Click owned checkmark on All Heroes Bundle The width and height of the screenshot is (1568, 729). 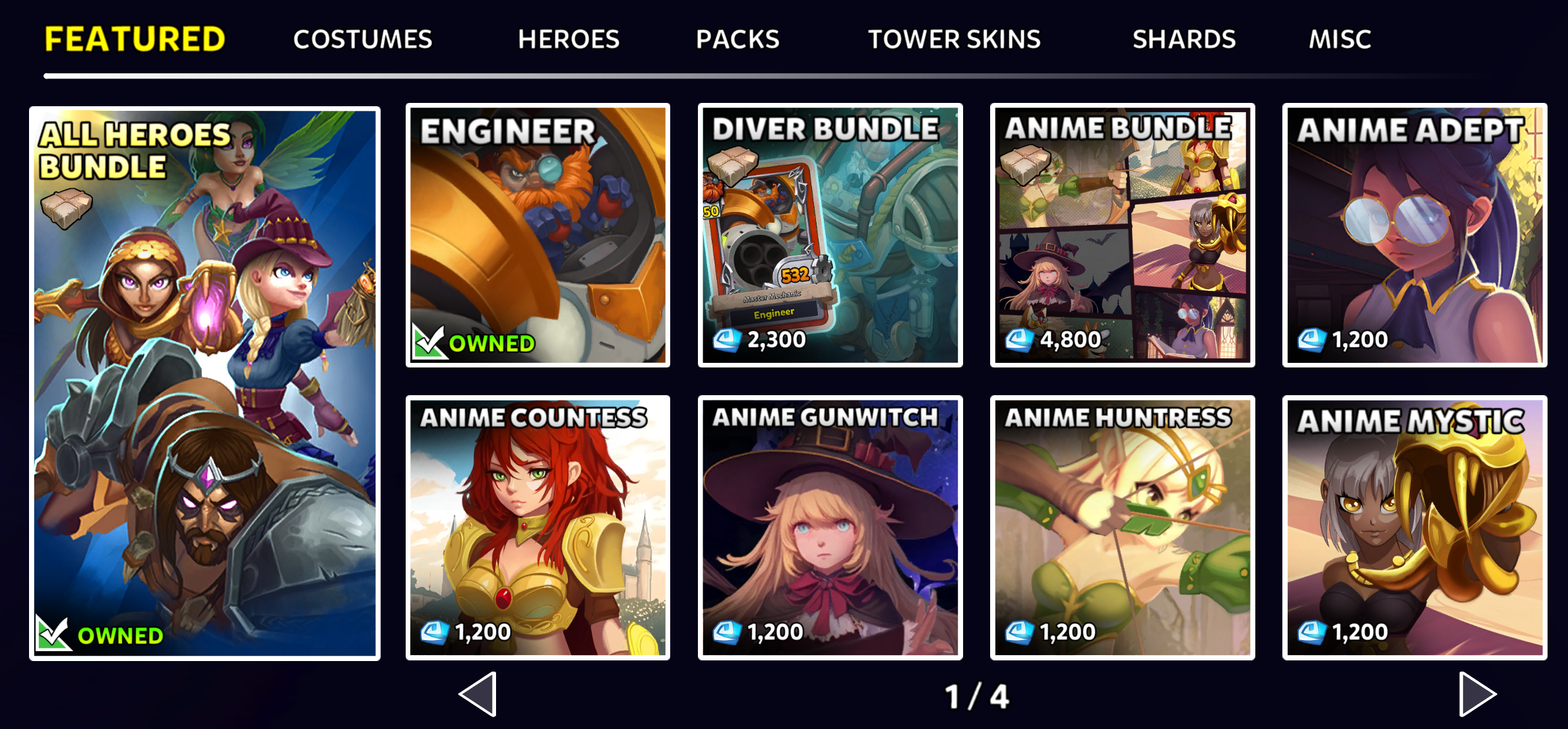53,633
